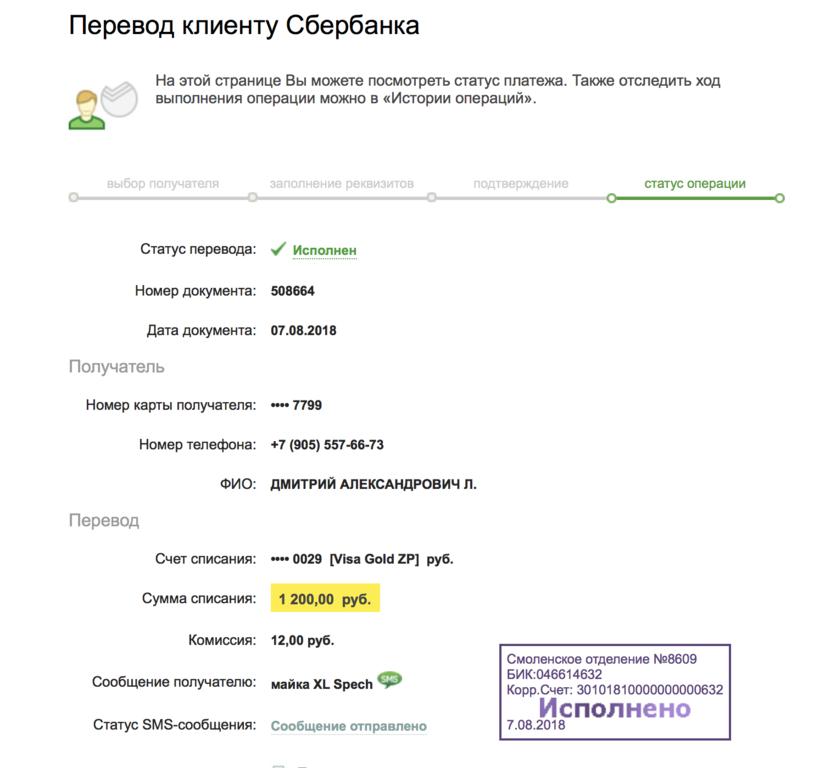Click the step circle starting заполнение реквизитов
Screen dimensions: 825x768
point(253,198)
